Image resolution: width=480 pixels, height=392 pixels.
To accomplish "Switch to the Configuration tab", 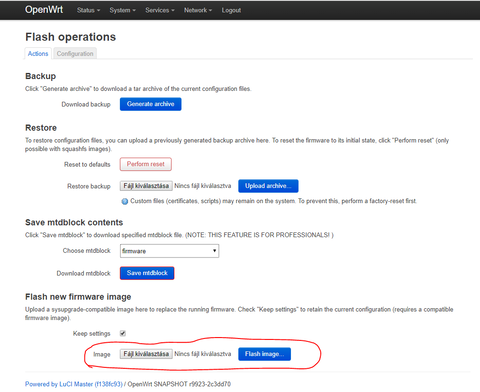I will tap(75, 54).
